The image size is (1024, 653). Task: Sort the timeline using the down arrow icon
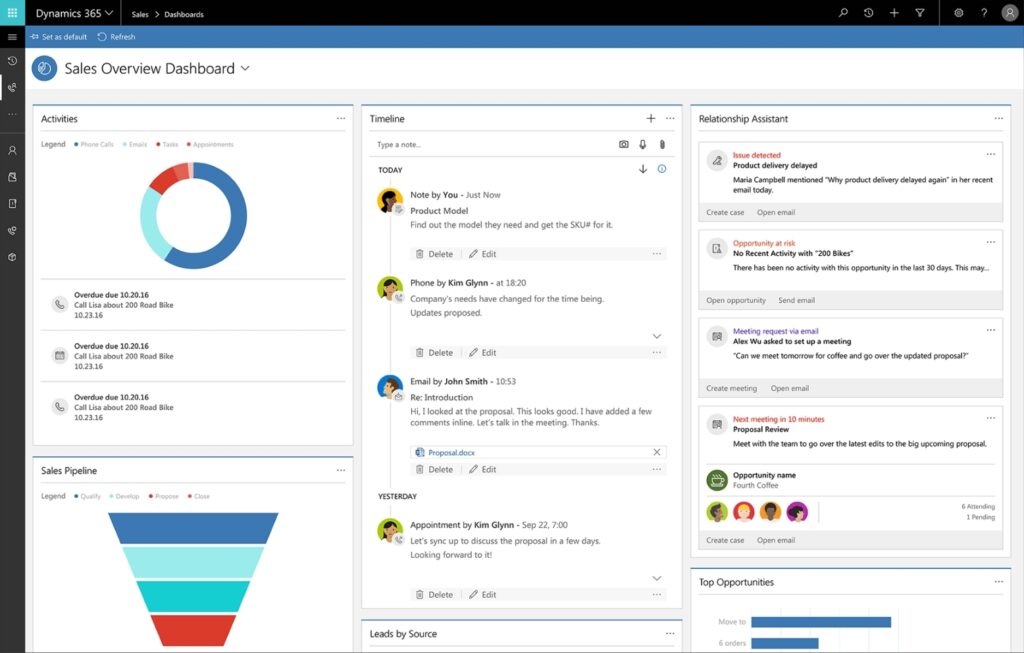pyautogui.click(x=643, y=170)
